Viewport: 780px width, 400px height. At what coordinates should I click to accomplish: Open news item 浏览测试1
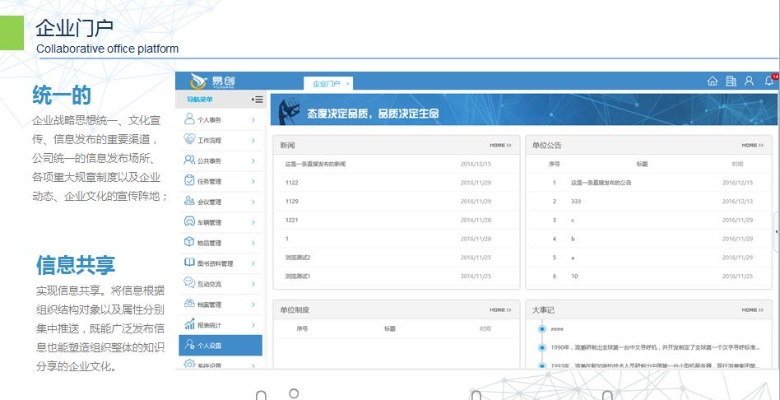click(297, 276)
